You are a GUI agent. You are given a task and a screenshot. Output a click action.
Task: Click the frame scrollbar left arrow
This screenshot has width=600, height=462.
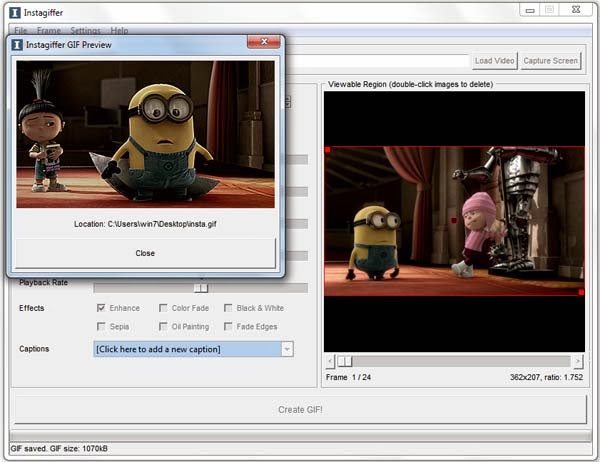pyautogui.click(x=330, y=361)
